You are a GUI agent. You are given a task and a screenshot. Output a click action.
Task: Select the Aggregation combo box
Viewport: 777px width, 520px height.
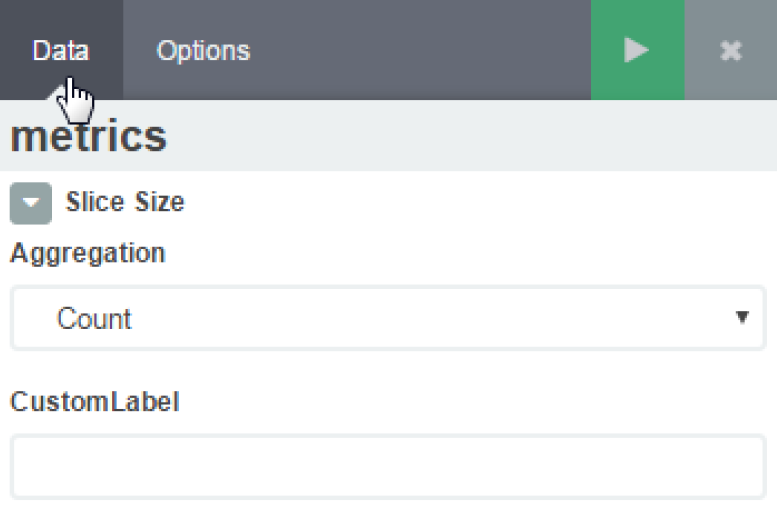[x=388, y=318]
